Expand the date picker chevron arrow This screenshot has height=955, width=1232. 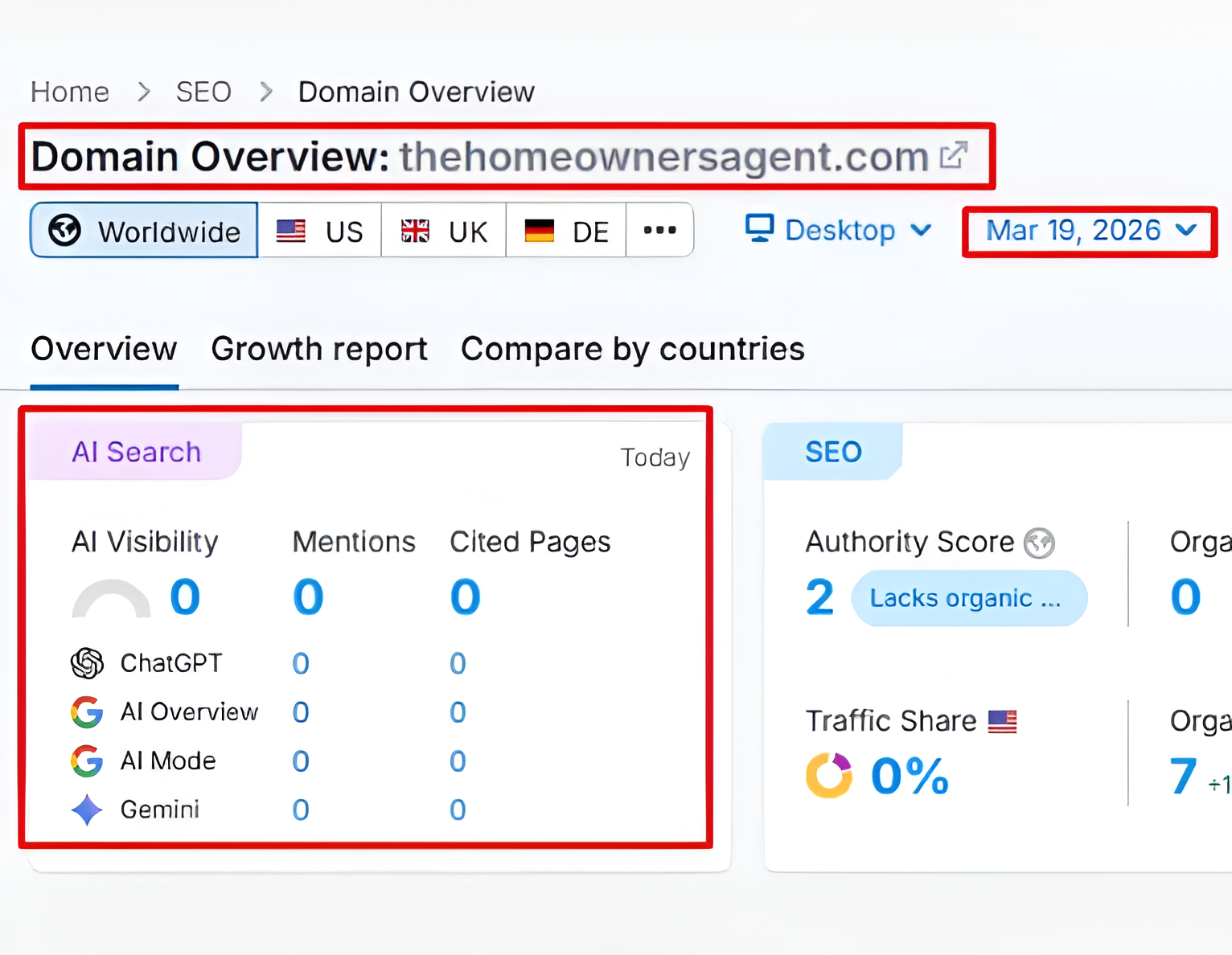point(1185,231)
